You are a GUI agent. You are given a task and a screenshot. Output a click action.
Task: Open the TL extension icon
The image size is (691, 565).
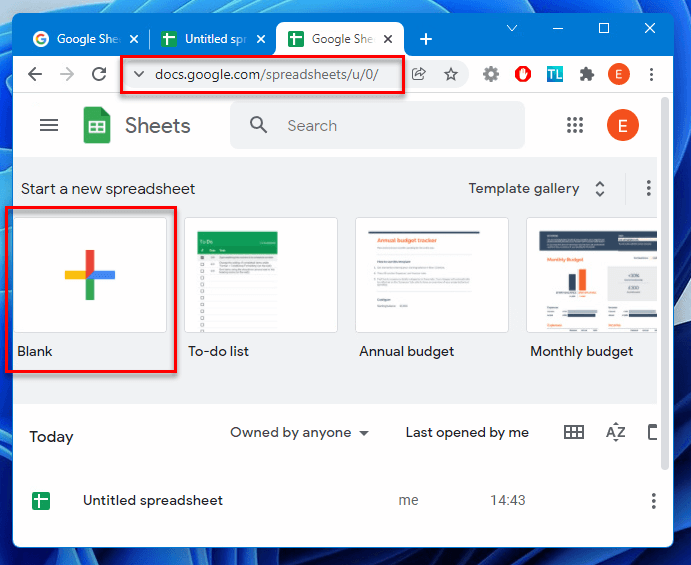coord(554,74)
